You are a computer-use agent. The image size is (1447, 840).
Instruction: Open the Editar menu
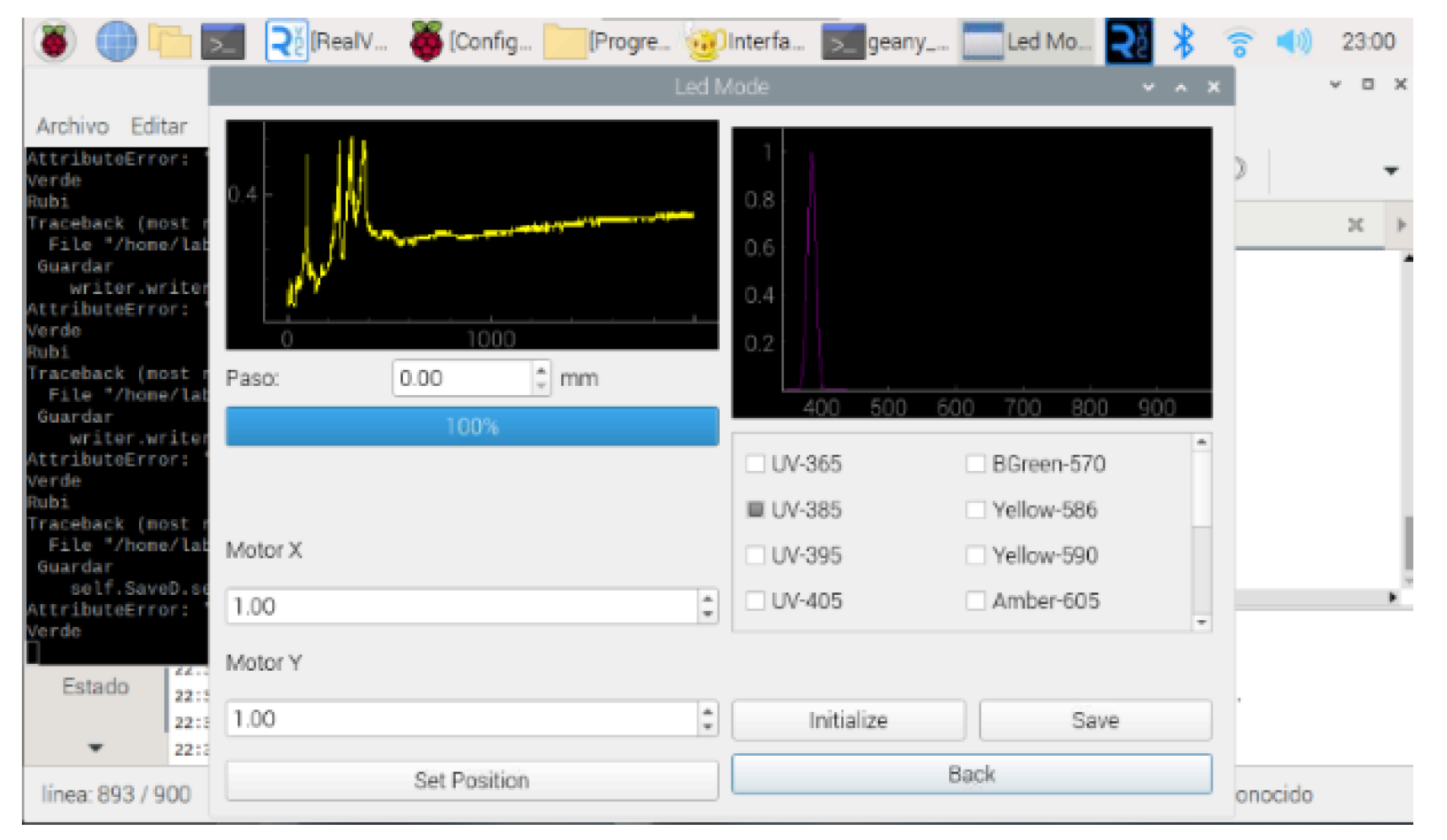pos(158,126)
